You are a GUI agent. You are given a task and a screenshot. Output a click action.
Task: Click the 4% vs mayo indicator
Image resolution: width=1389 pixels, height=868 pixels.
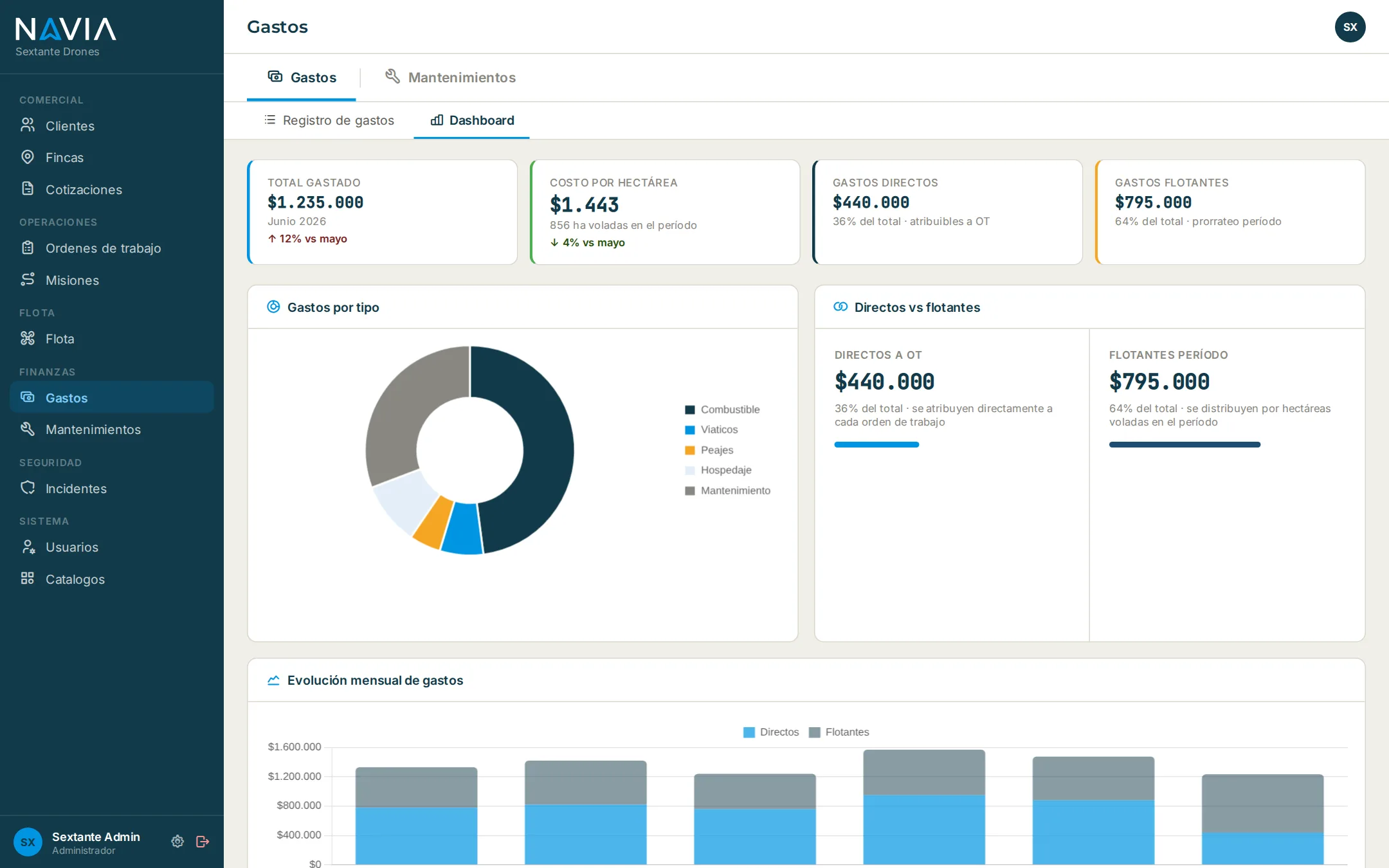coord(588,242)
